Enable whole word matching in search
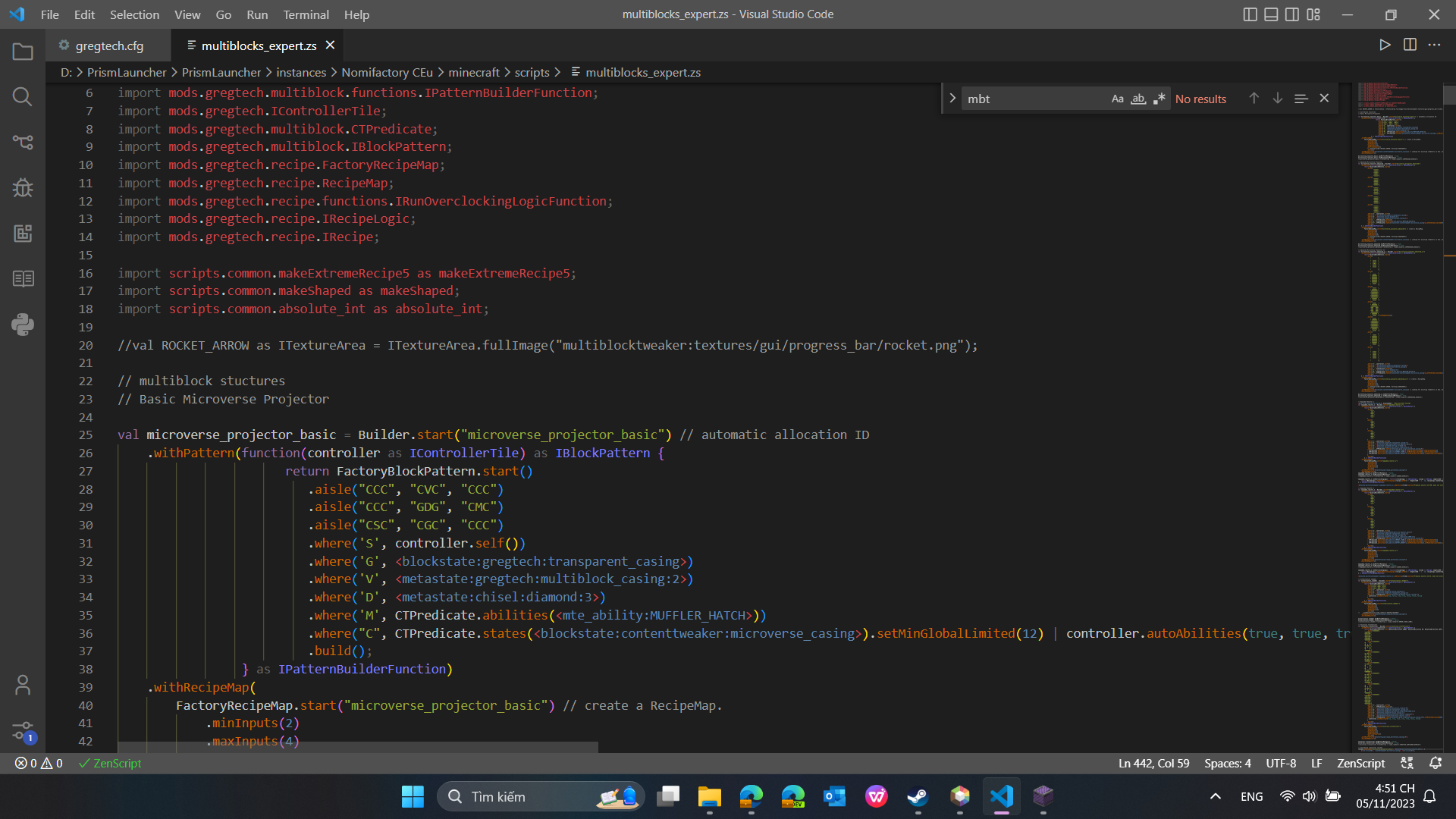 pyautogui.click(x=1138, y=99)
